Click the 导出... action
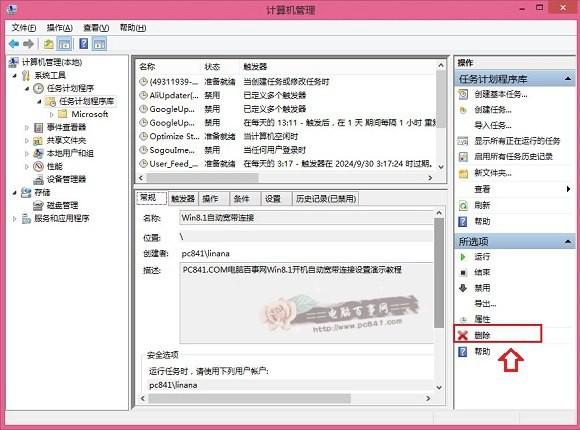 pyautogui.click(x=485, y=304)
